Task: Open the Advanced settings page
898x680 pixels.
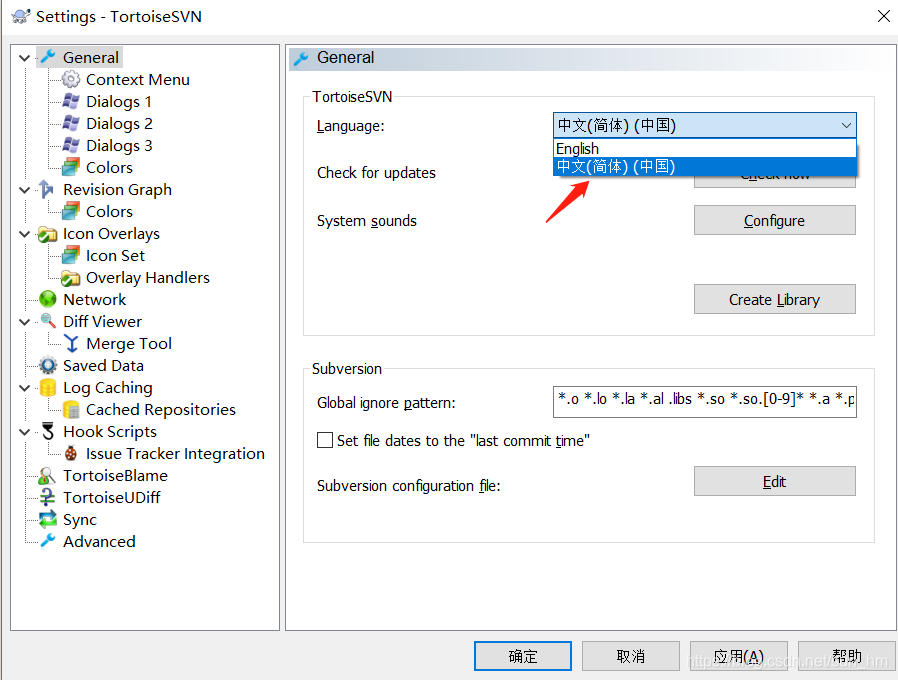Action: click(x=99, y=541)
